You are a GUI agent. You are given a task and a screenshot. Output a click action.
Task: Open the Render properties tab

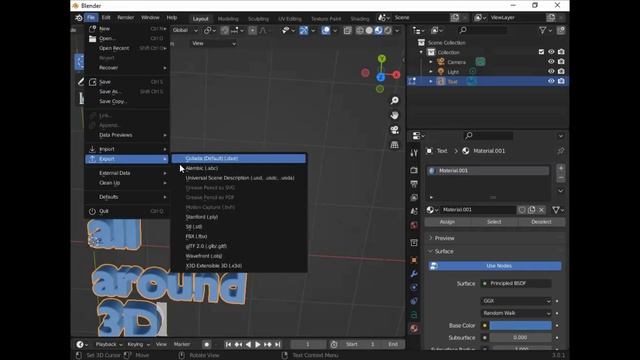tap(414, 170)
